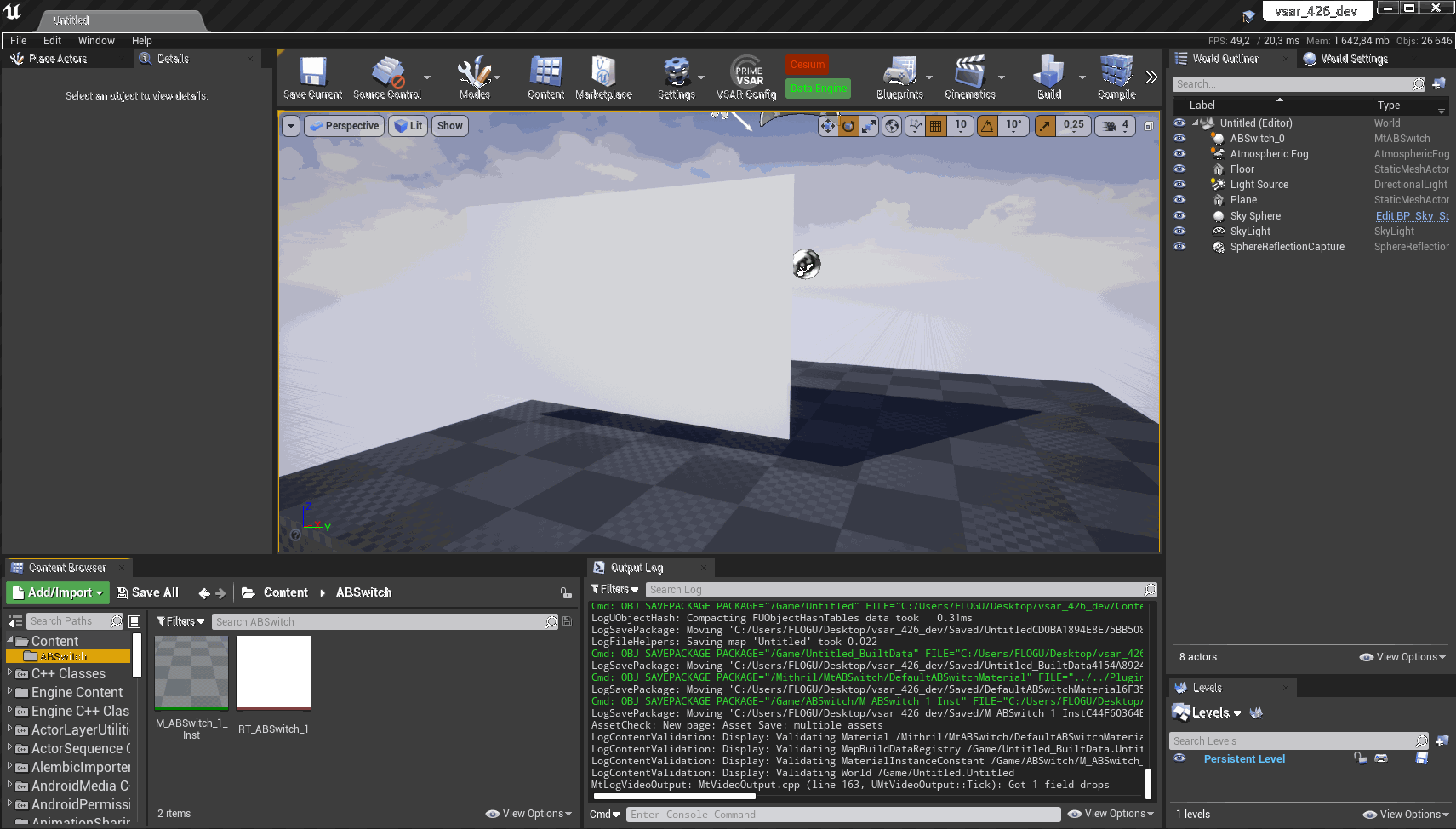The width and height of the screenshot is (1456, 829).
Task: Select the M_ABSwitch_1_Inst material thumbnail
Action: pos(191,672)
